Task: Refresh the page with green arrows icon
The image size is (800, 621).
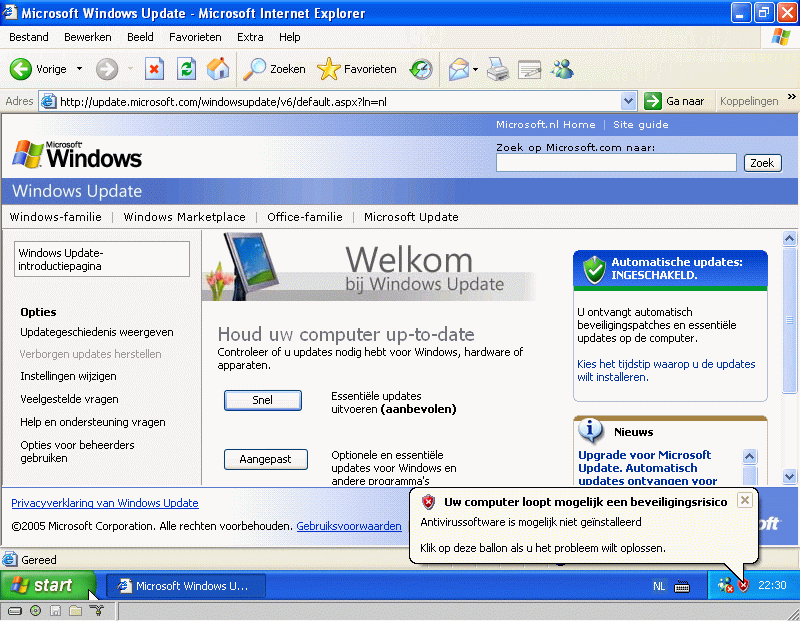Action: click(x=186, y=69)
